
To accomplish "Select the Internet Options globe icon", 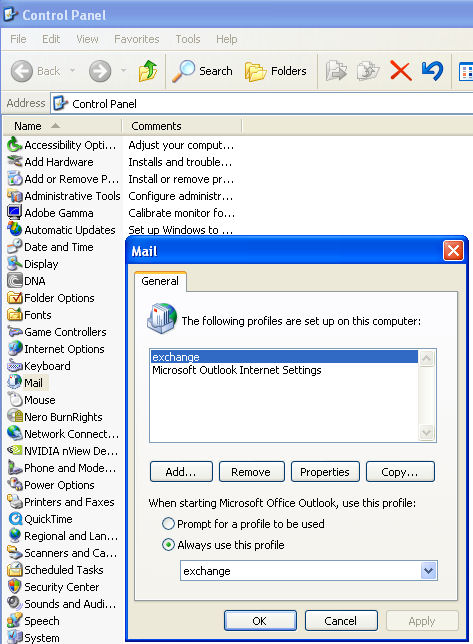I will (x=15, y=349).
